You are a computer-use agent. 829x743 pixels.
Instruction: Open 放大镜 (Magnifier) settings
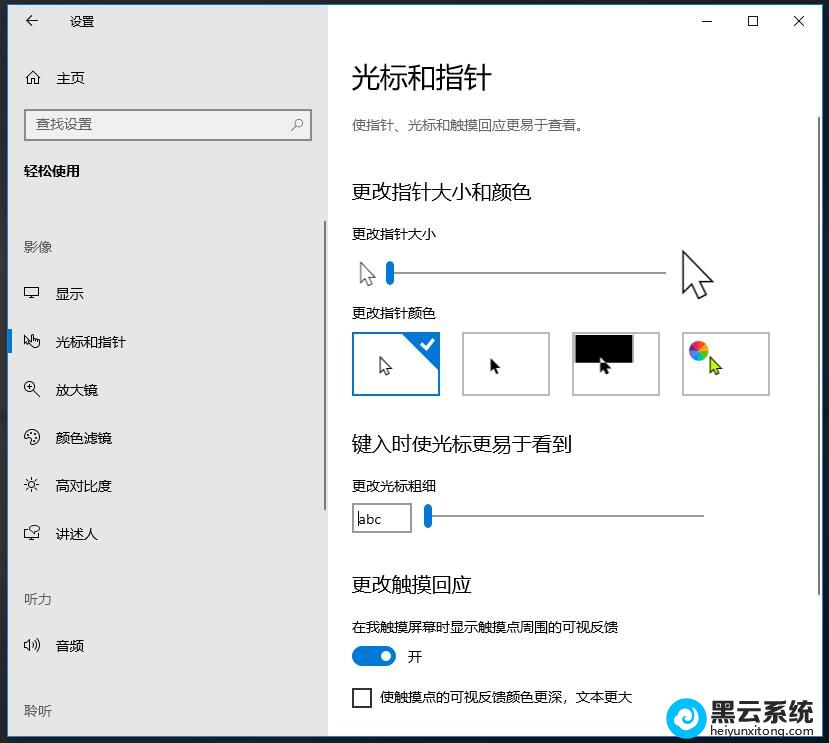pos(32,390)
